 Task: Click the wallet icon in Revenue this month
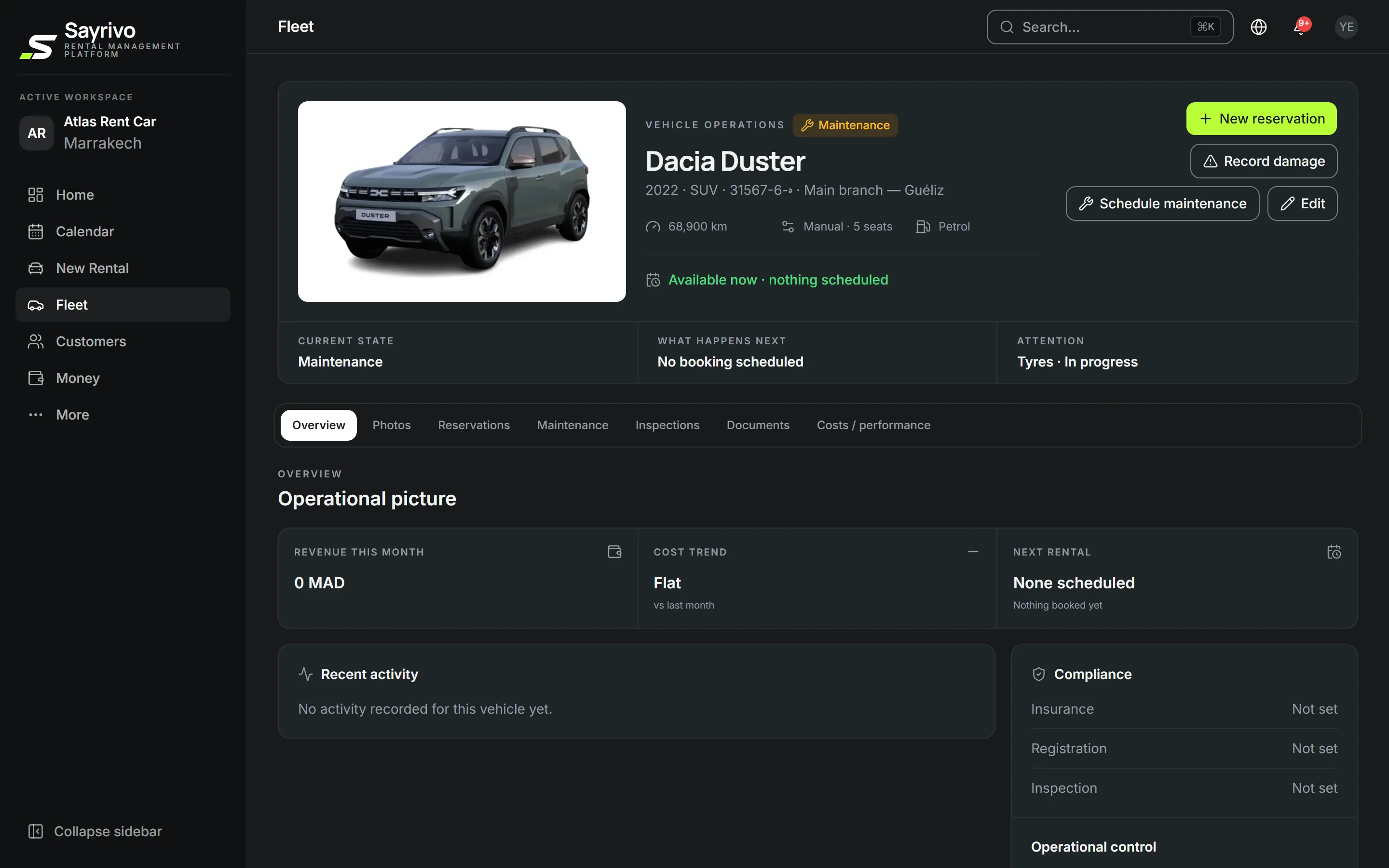point(614,552)
